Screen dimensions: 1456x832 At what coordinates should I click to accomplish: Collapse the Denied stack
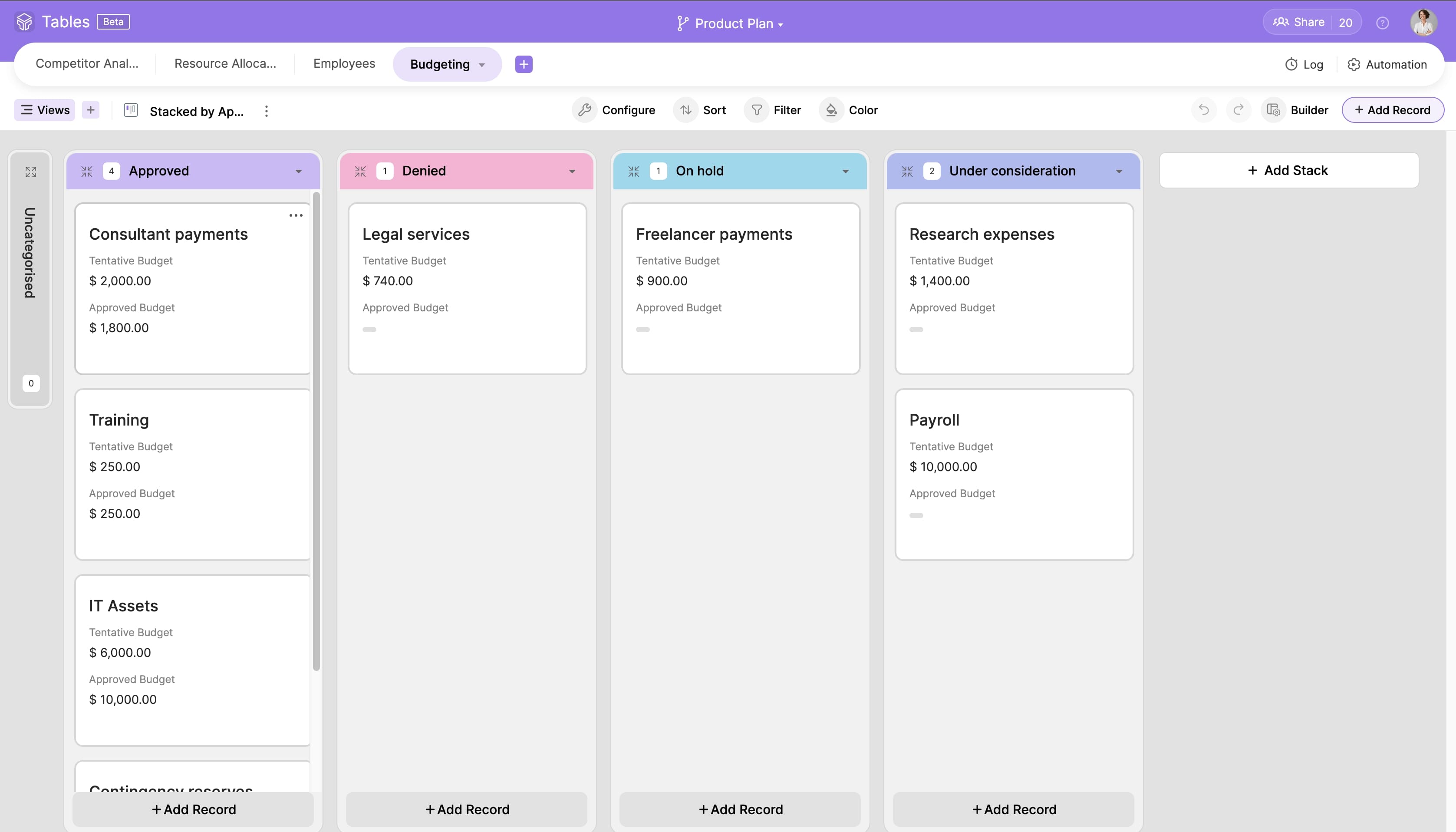360,171
